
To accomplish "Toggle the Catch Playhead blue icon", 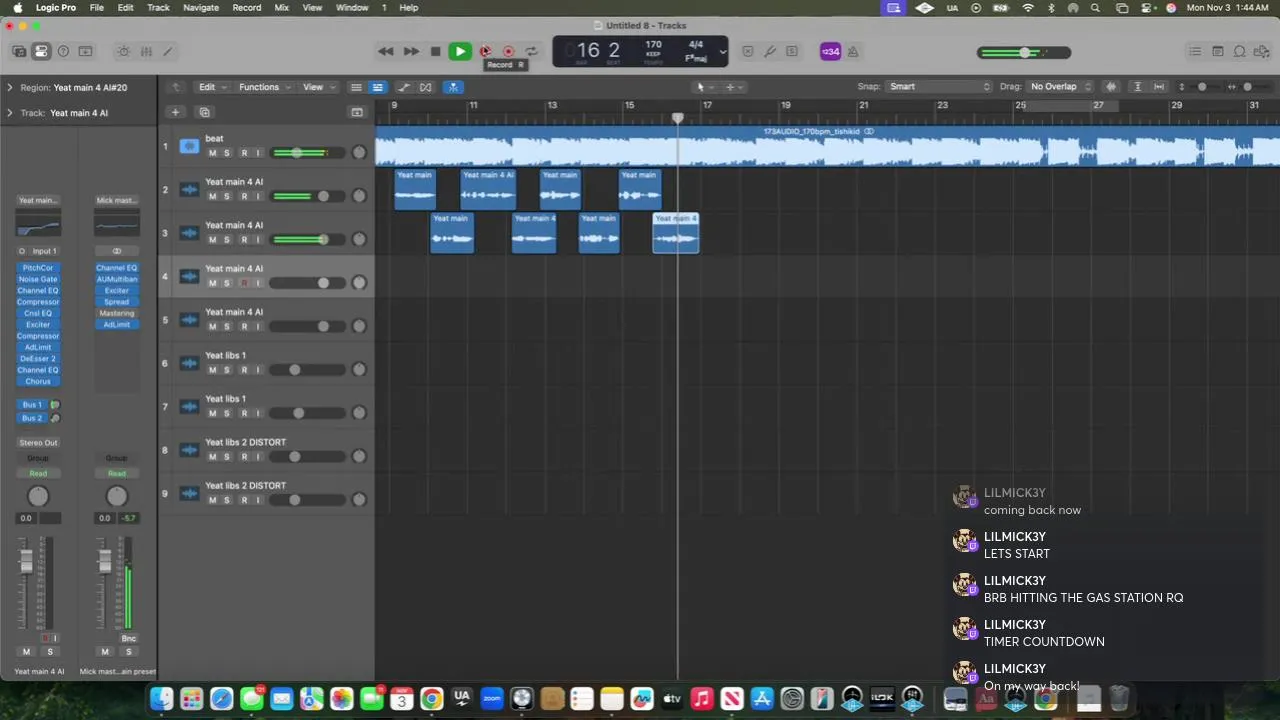I will (453, 87).
